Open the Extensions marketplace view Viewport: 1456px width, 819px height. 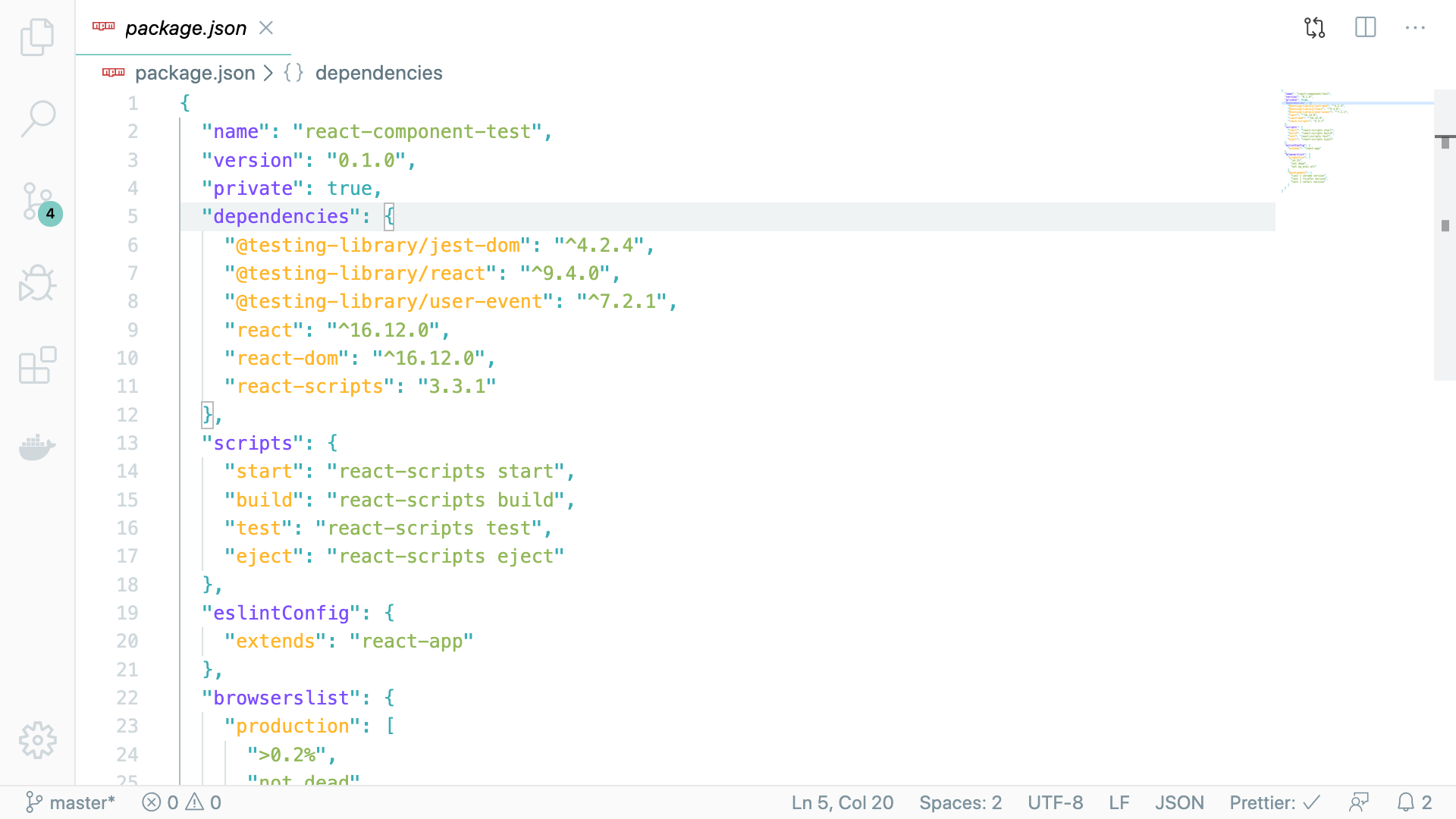(36, 366)
